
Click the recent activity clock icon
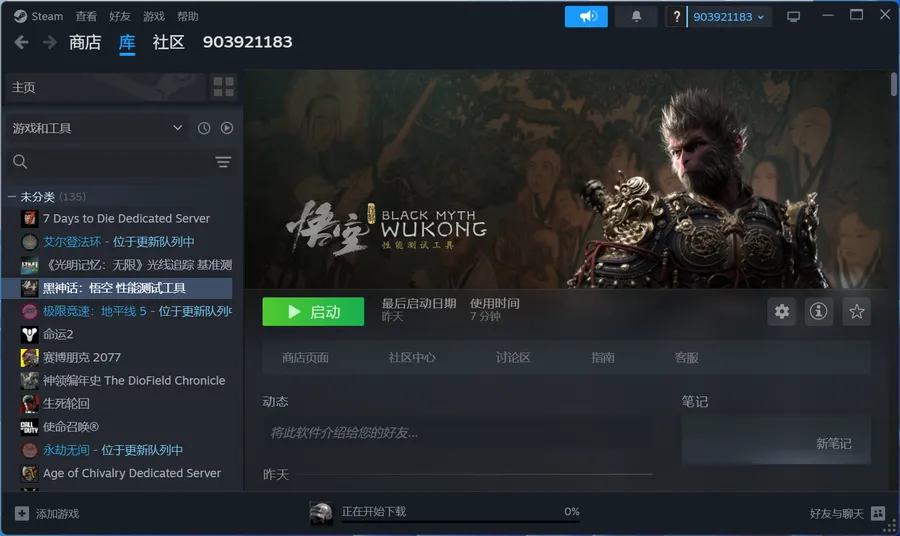[x=204, y=128]
